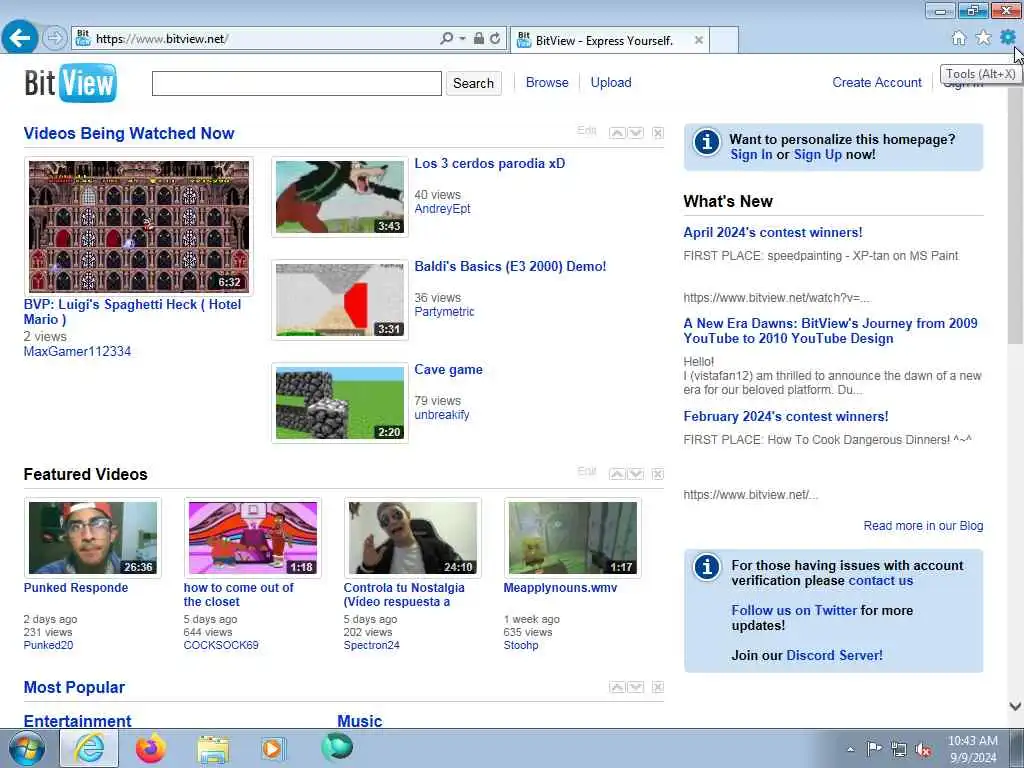
Task: Close Videos Being Watched Now section
Action: coord(658,133)
